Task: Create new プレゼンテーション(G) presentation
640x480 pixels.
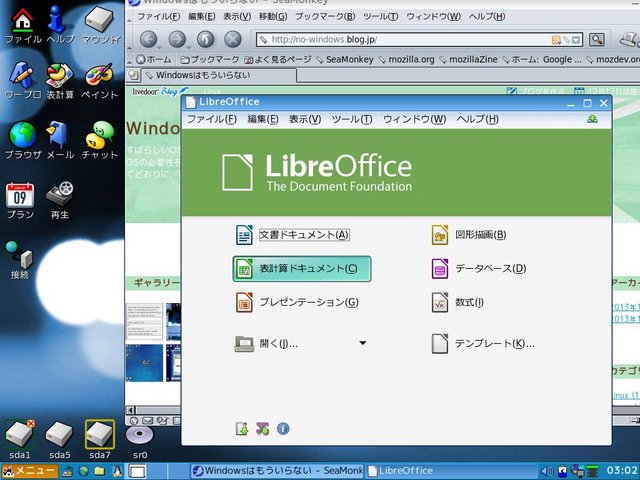Action: click(x=297, y=302)
